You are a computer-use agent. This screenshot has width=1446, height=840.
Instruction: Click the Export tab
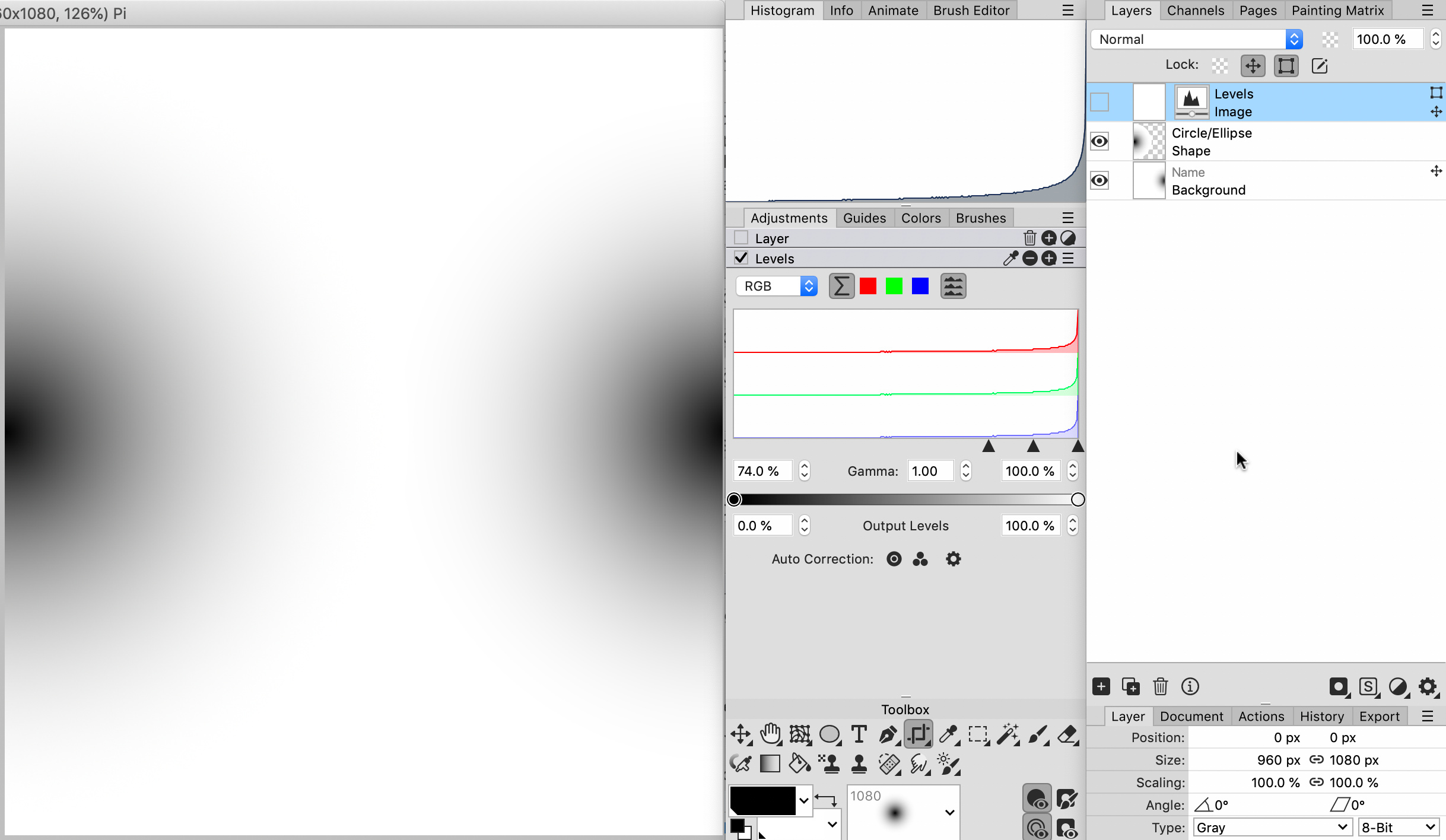[x=1379, y=716]
